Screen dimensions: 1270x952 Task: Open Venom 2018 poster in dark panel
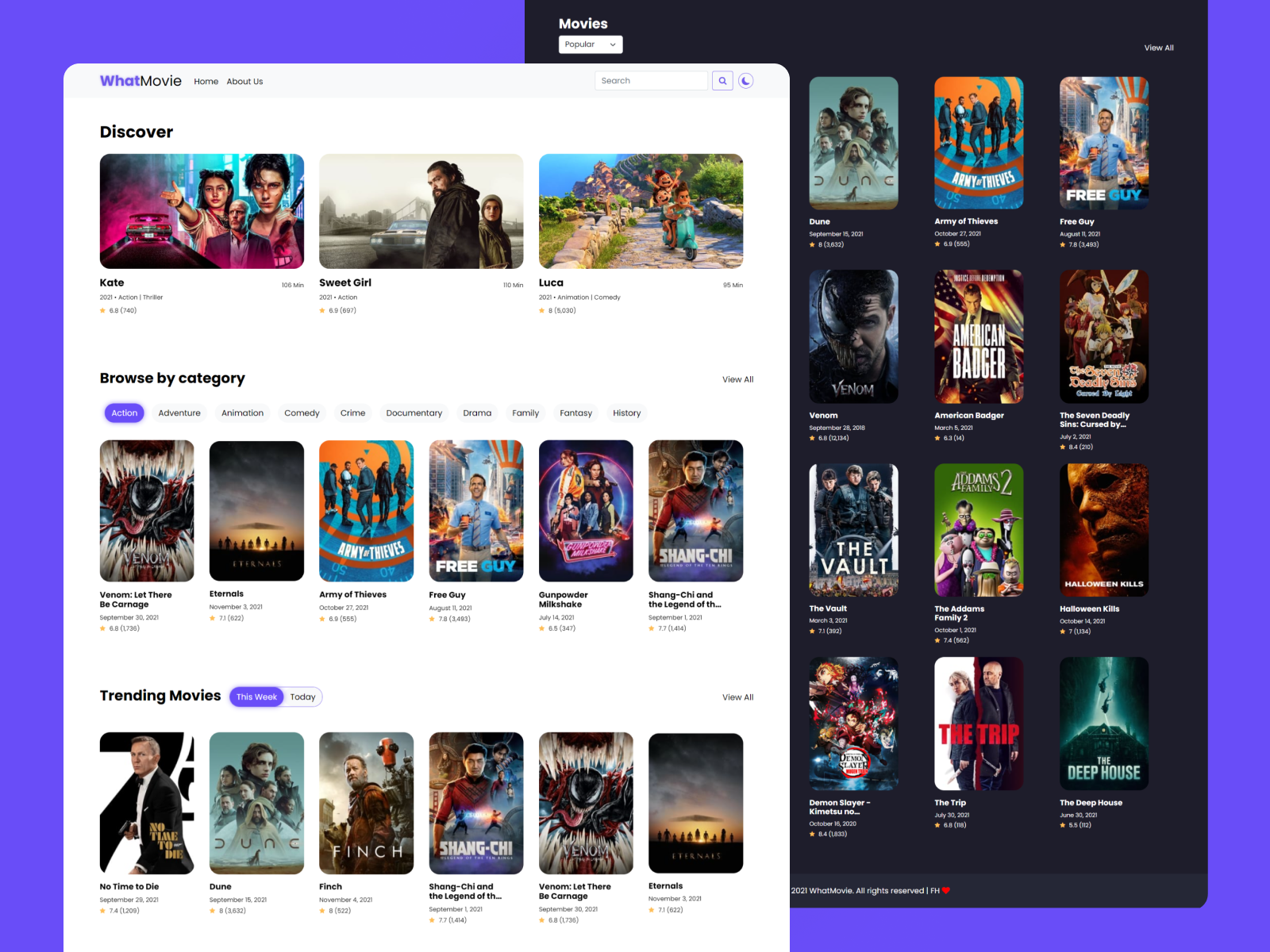(x=854, y=336)
